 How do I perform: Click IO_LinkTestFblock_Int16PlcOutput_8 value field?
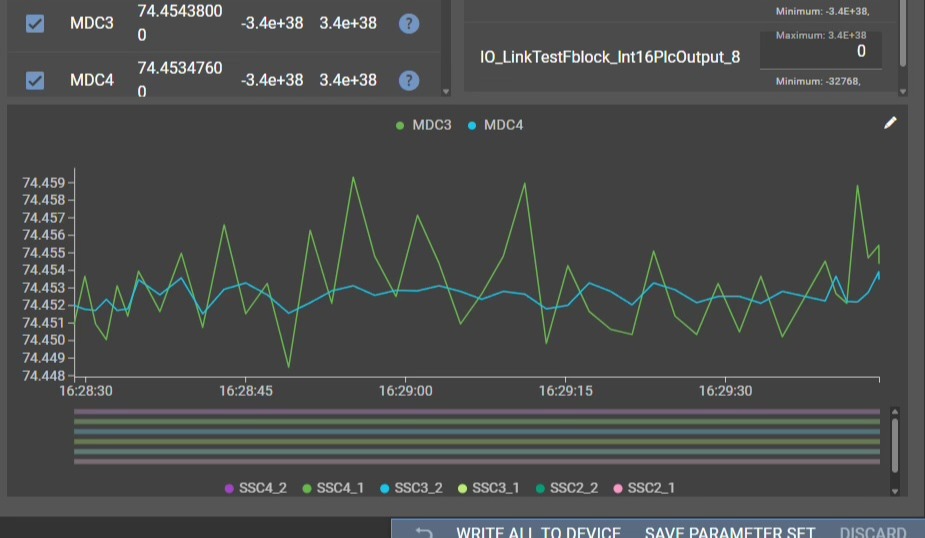pos(820,51)
